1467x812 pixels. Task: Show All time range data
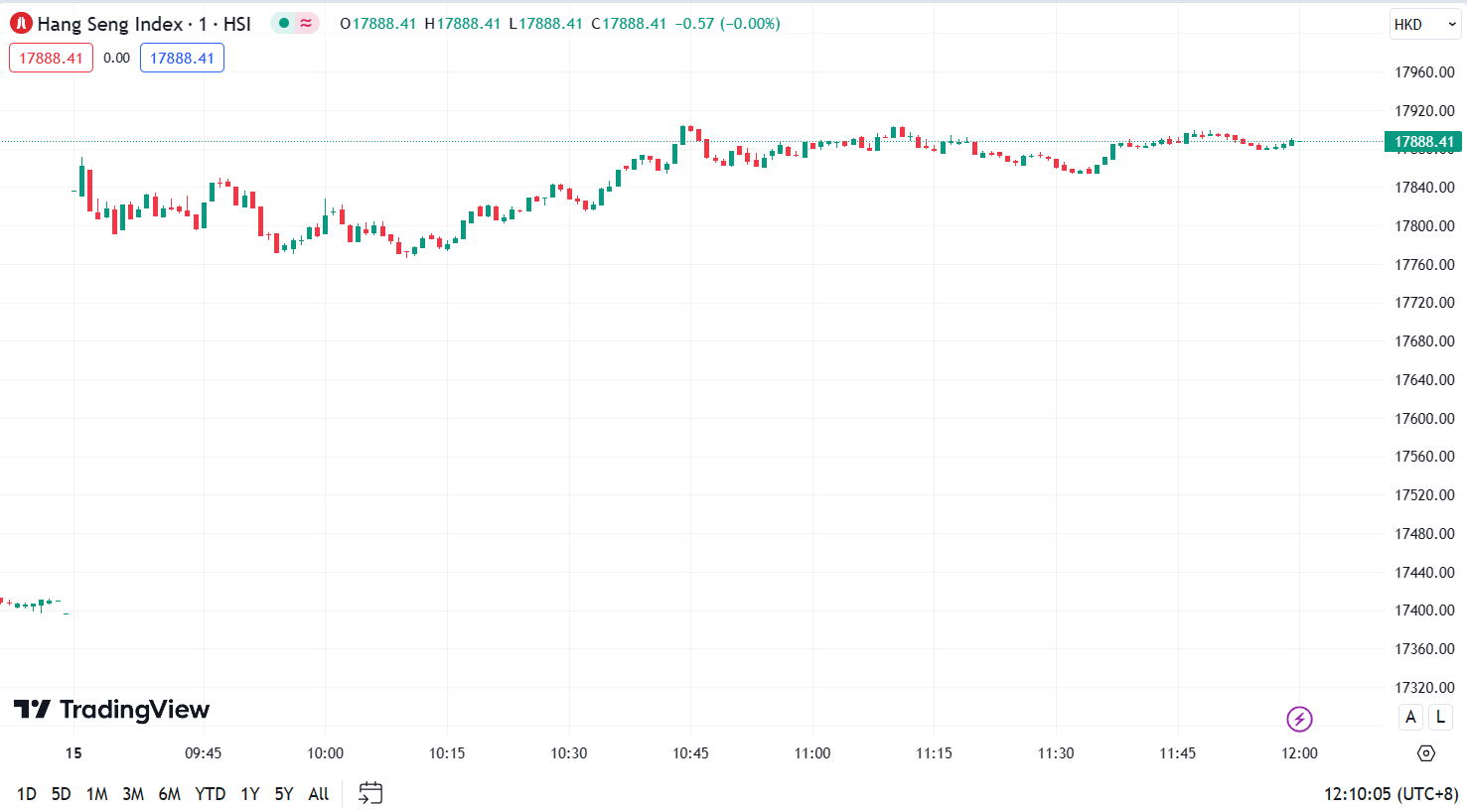coord(318,794)
